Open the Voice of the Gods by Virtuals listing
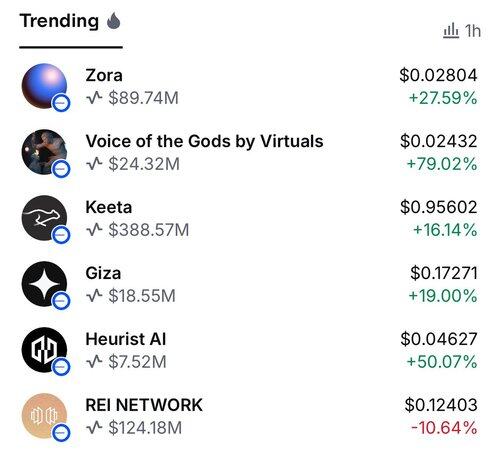Screen dimensions: 500x450 [250, 152]
